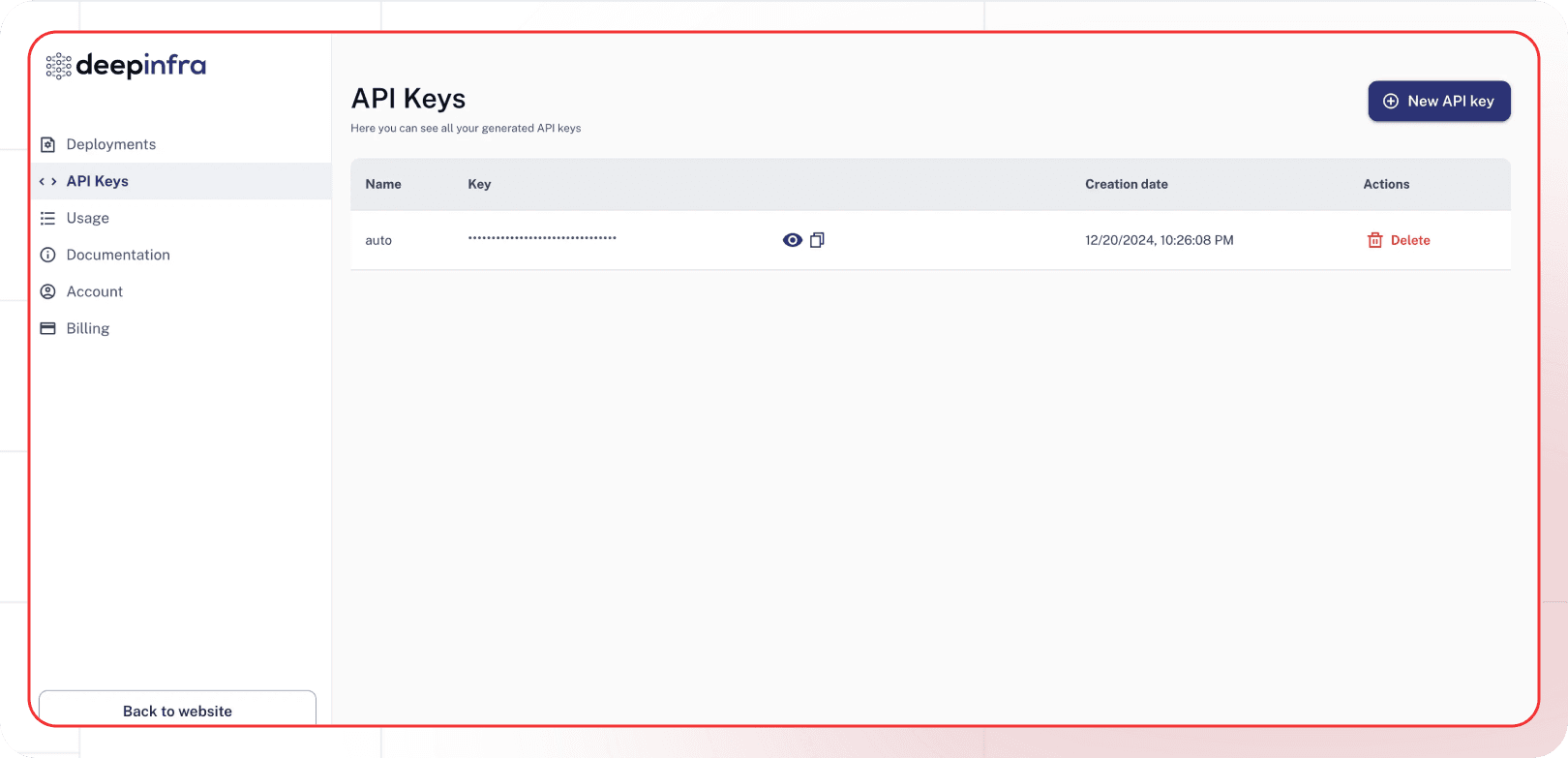Image resolution: width=1568 pixels, height=758 pixels.
Task: Click the Documentation info icon
Action: [47, 255]
